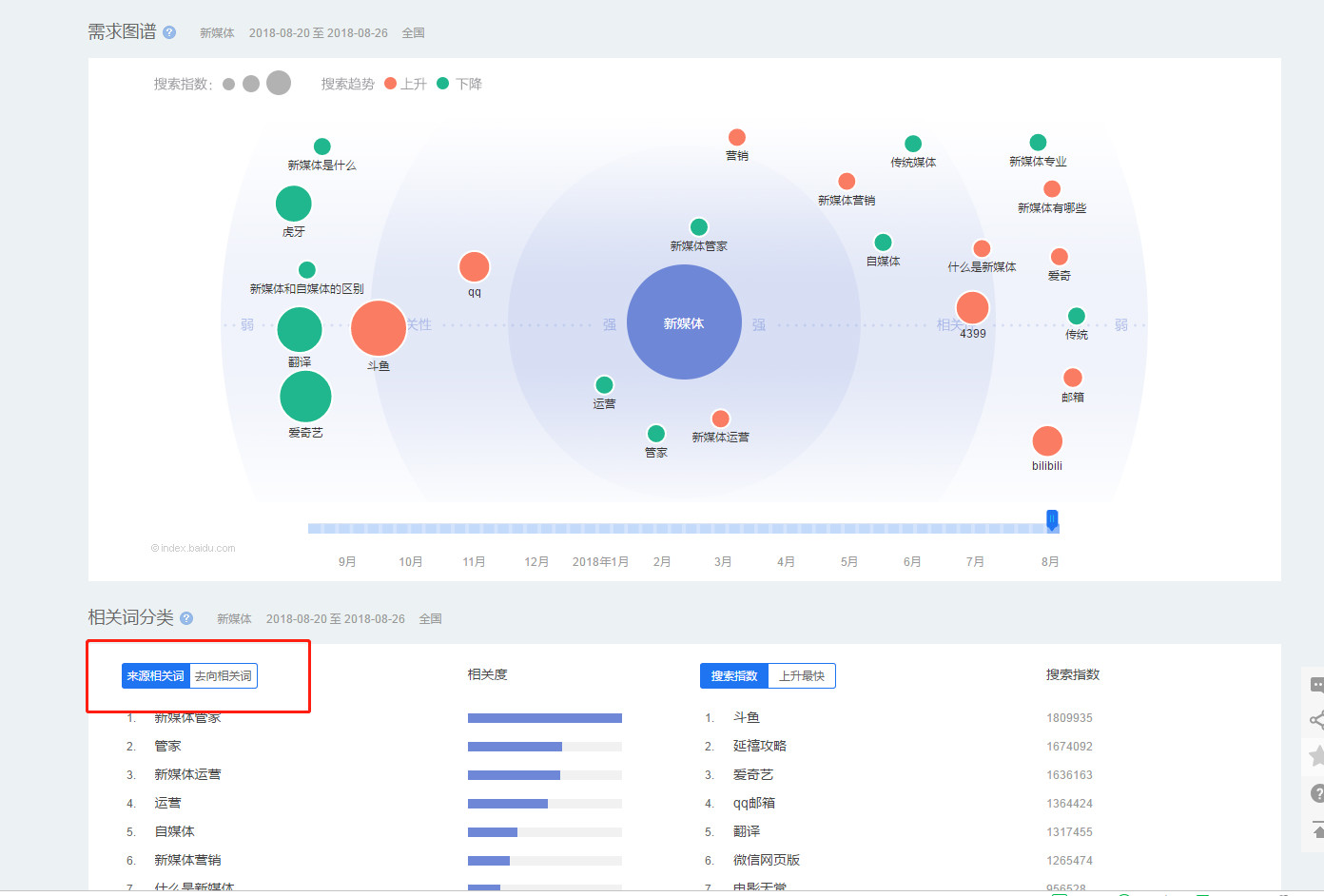Open the help icon beside 相关词分类

click(186, 618)
